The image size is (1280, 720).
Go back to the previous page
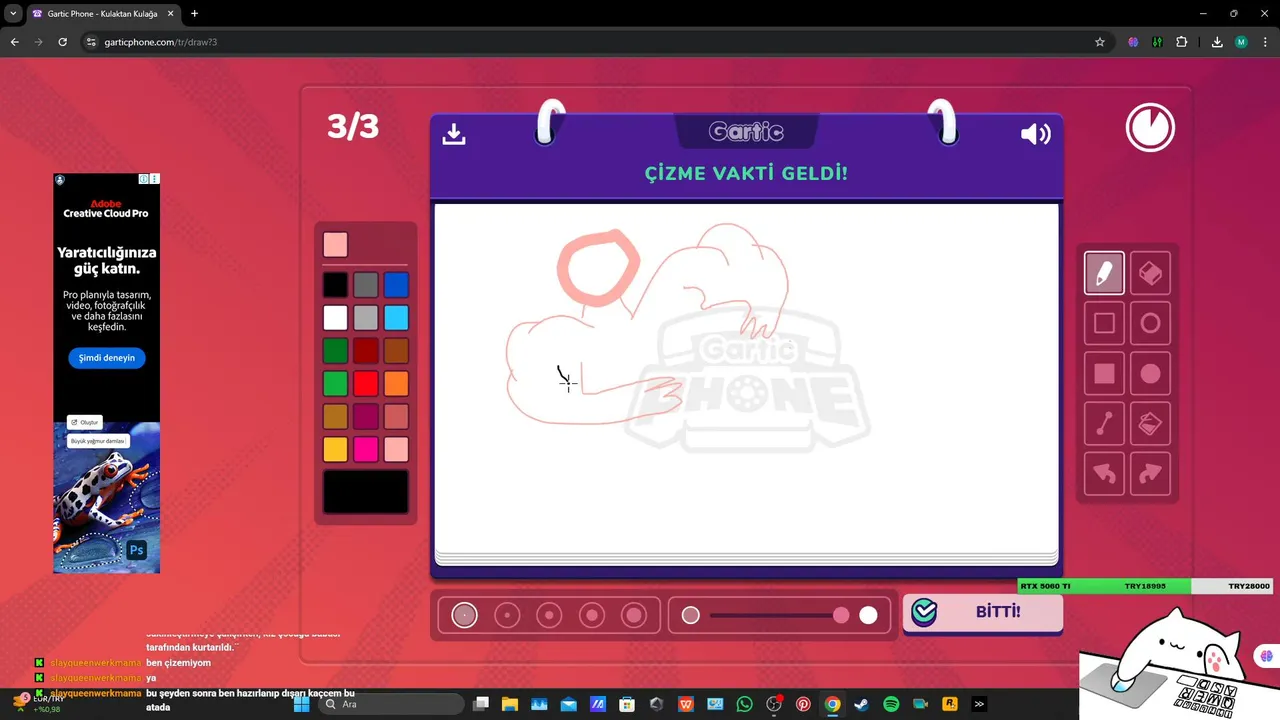14,42
